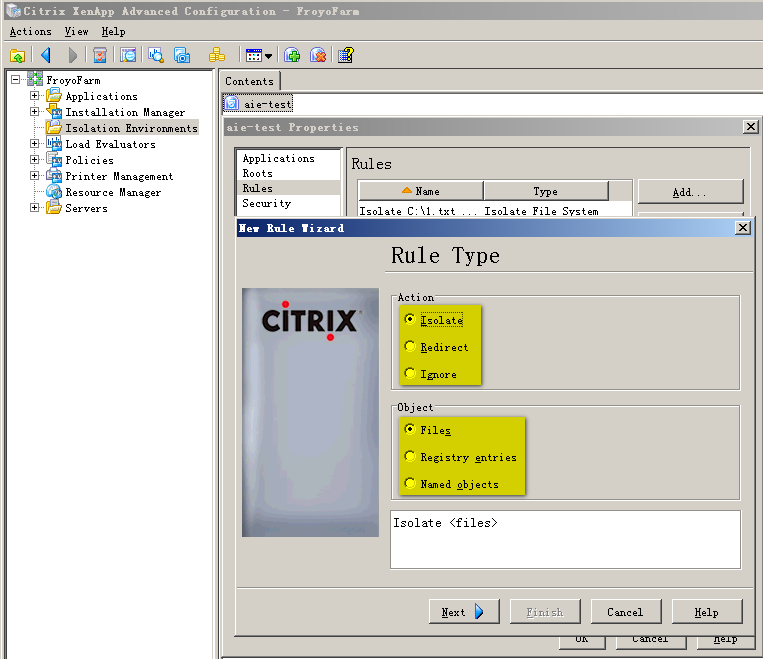Click the up-one-level folder toolbar icon
Image resolution: width=763 pixels, height=659 pixels.
(18, 55)
